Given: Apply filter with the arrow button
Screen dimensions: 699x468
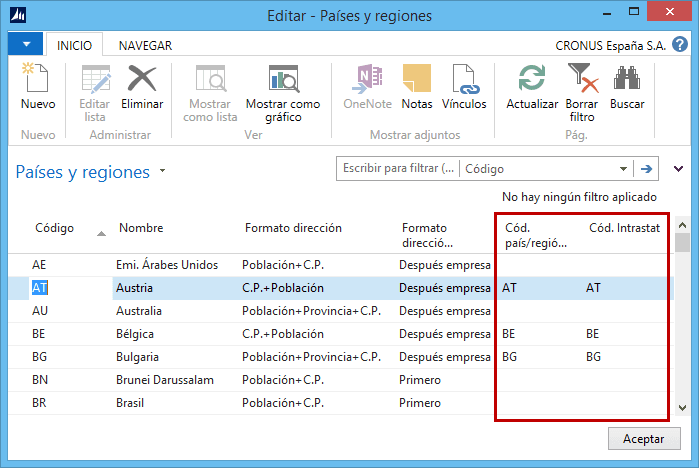Looking at the screenshot, I should (x=646, y=168).
